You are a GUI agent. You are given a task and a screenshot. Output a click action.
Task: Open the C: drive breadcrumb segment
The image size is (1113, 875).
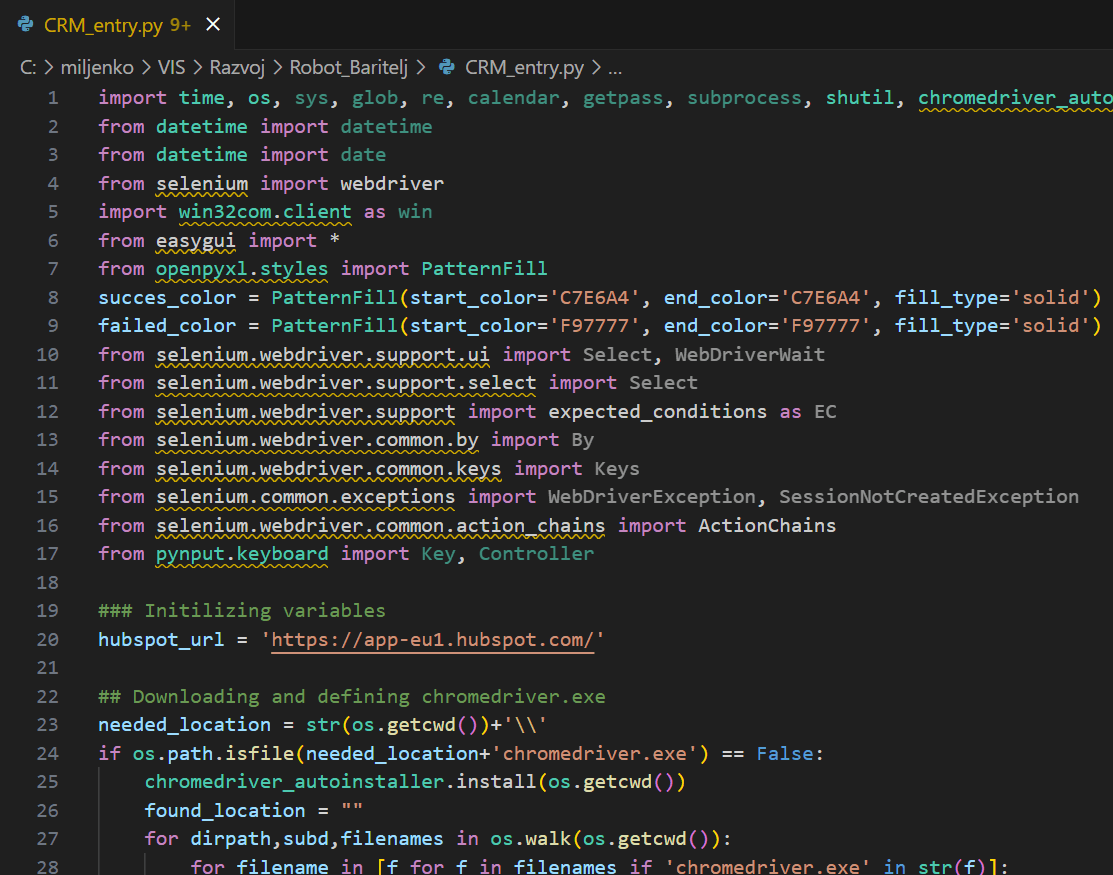[x=28, y=68]
